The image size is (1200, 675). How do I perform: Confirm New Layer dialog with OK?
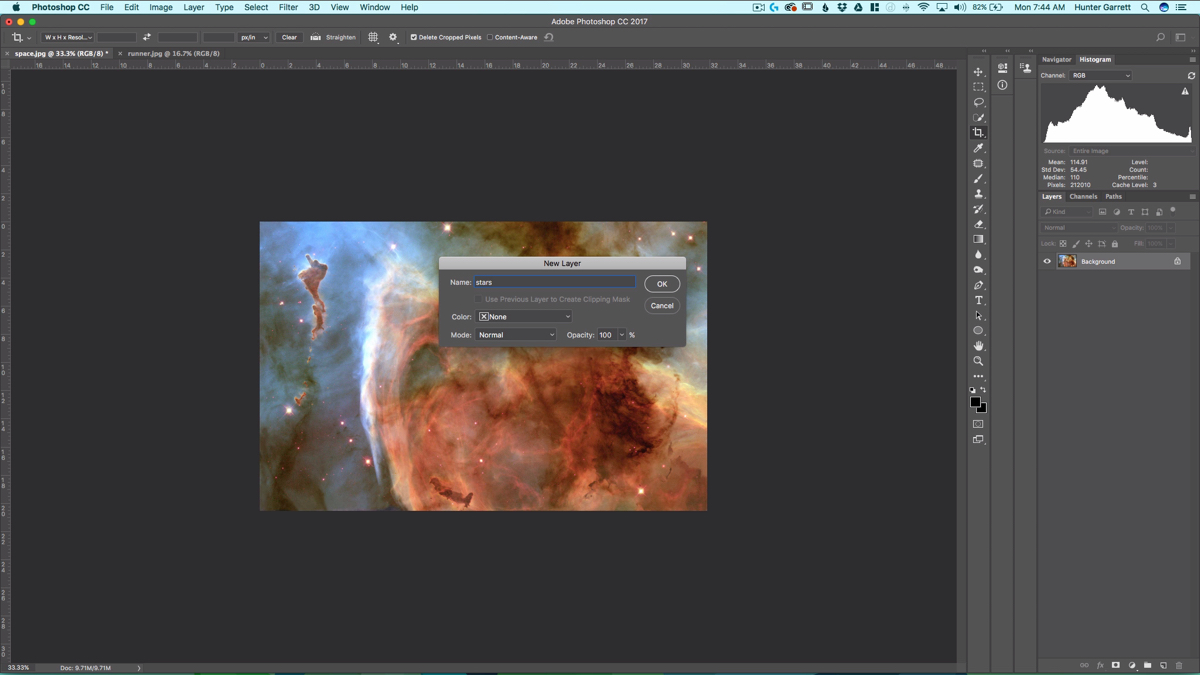tap(662, 284)
